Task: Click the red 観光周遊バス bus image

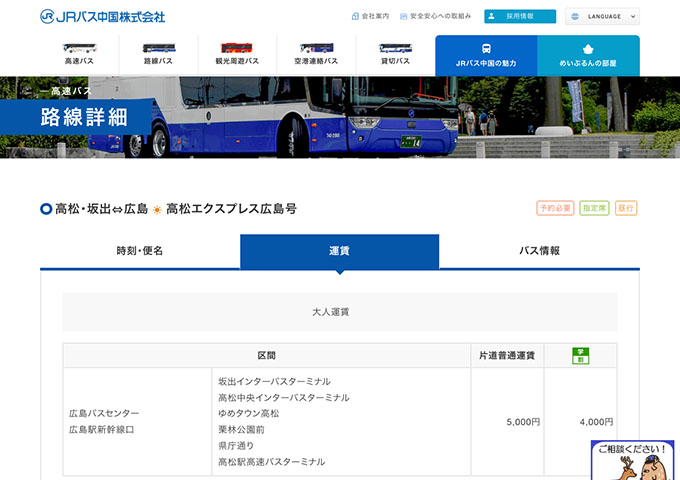Action: pyautogui.click(x=237, y=48)
